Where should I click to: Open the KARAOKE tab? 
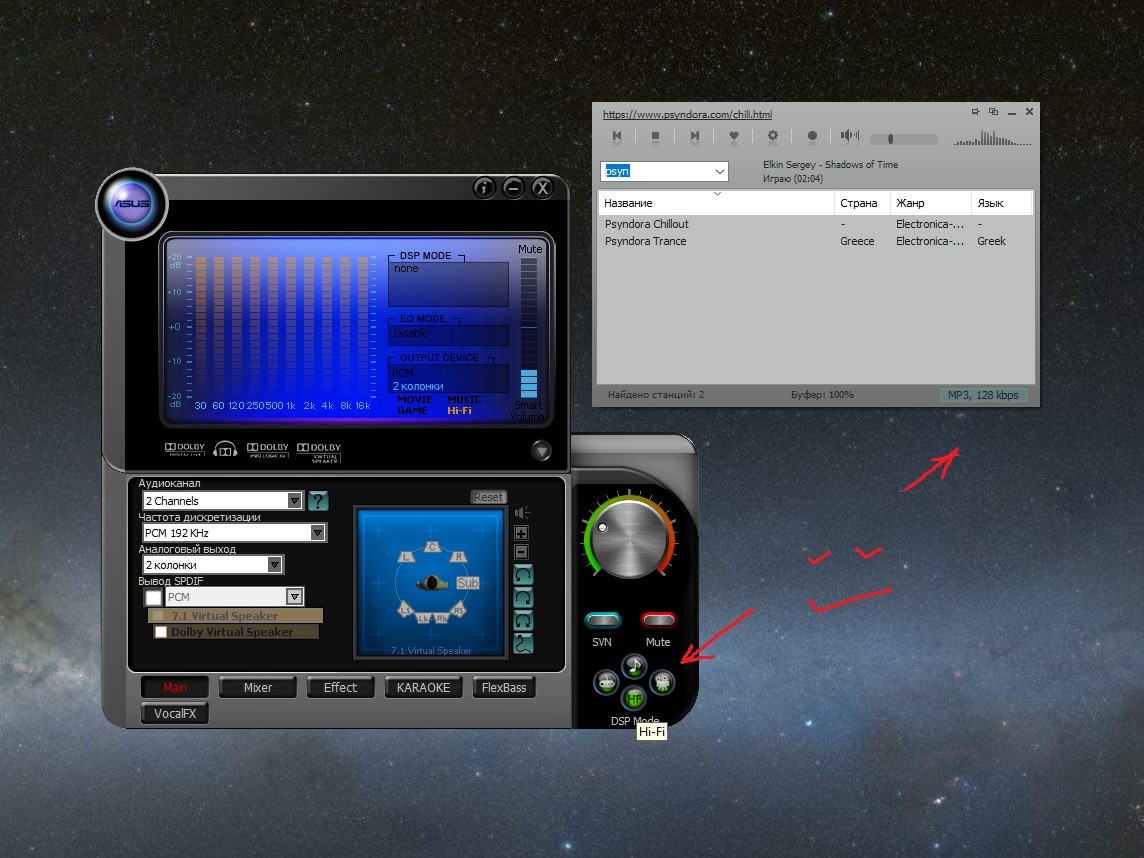pos(423,687)
